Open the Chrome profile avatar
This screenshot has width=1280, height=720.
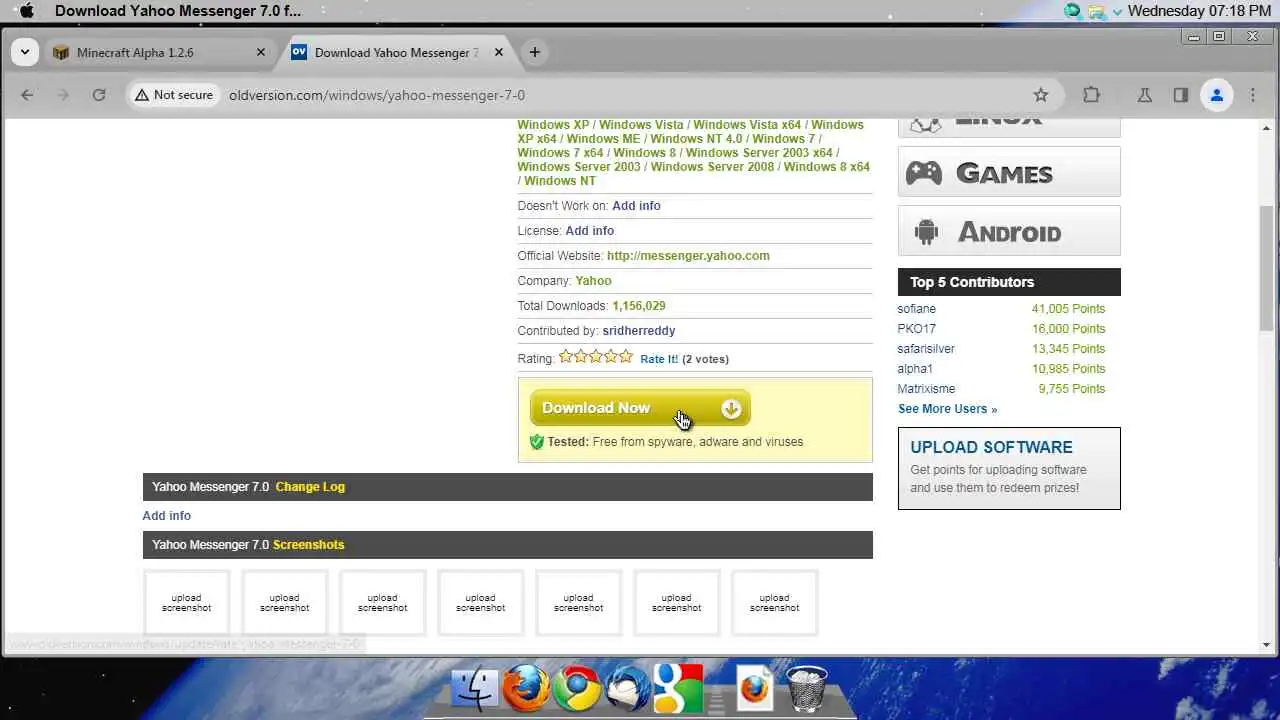click(x=1217, y=95)
